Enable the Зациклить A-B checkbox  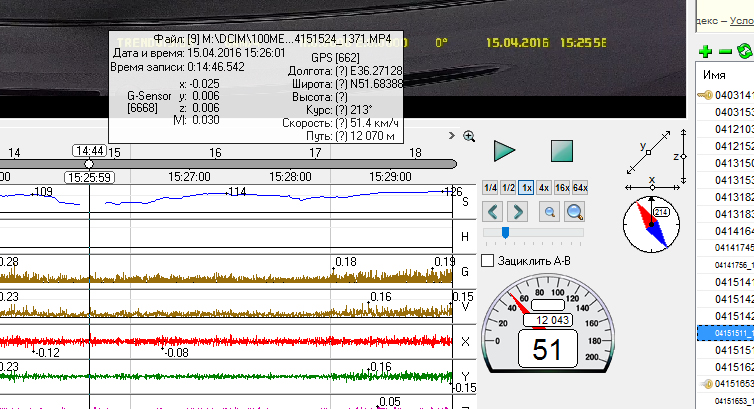pyautogui.click(x=488, y=261)
